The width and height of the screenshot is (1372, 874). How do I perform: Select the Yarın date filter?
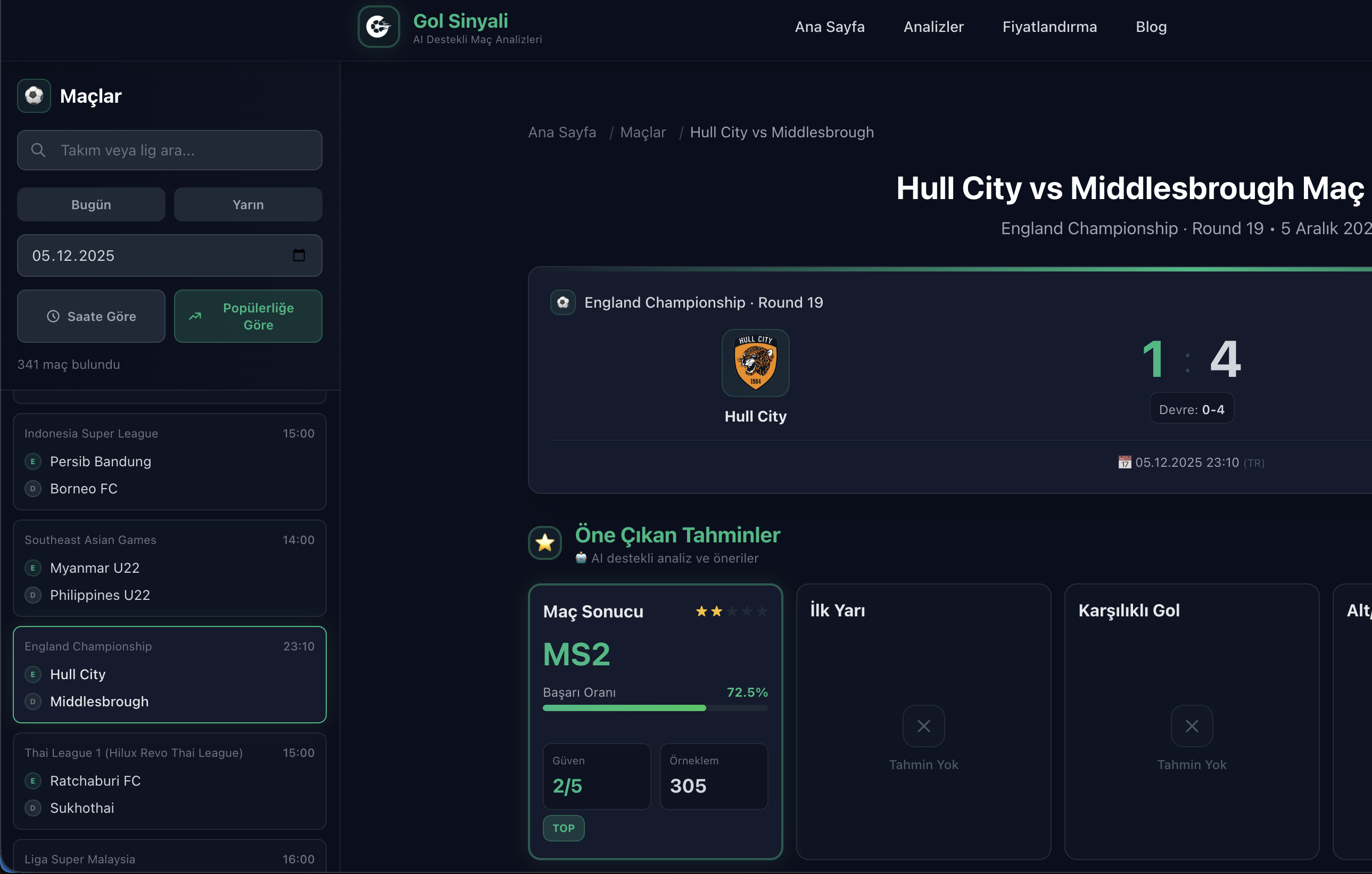click(248, 204)
